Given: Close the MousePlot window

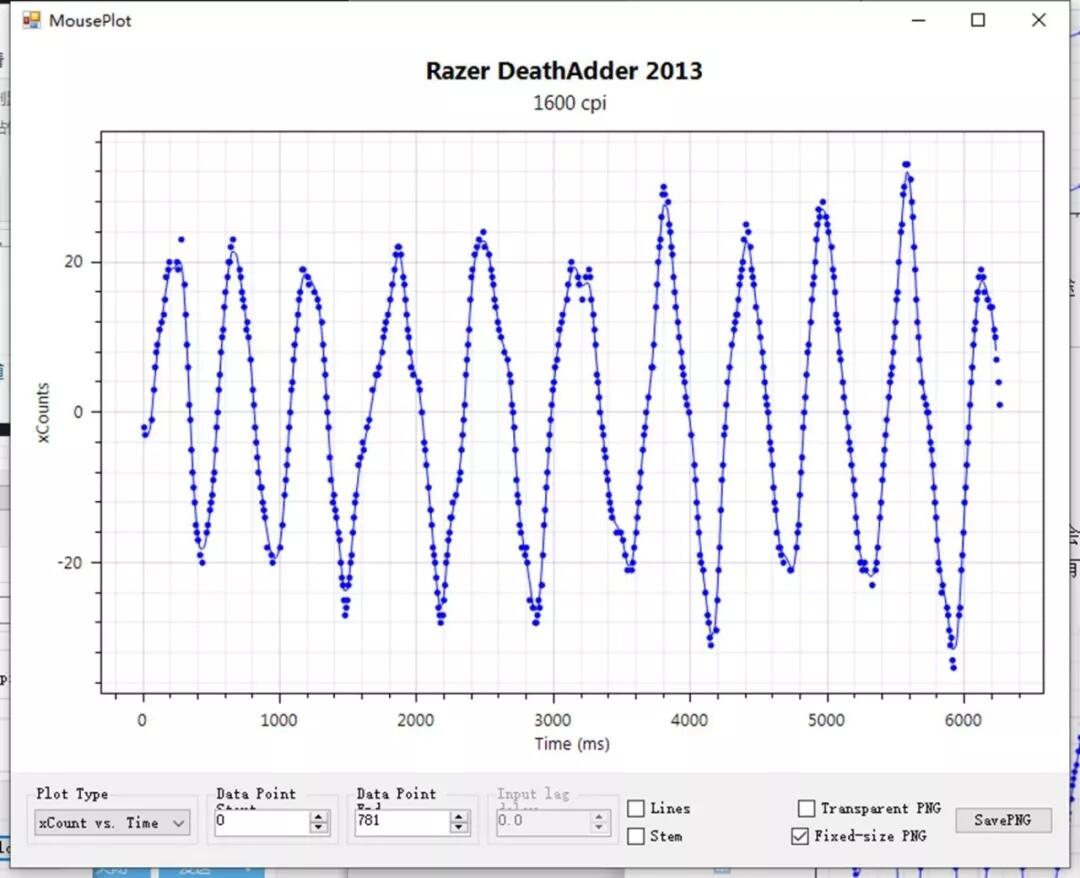Looking at the screenshot, I should tap(1039, 20).
